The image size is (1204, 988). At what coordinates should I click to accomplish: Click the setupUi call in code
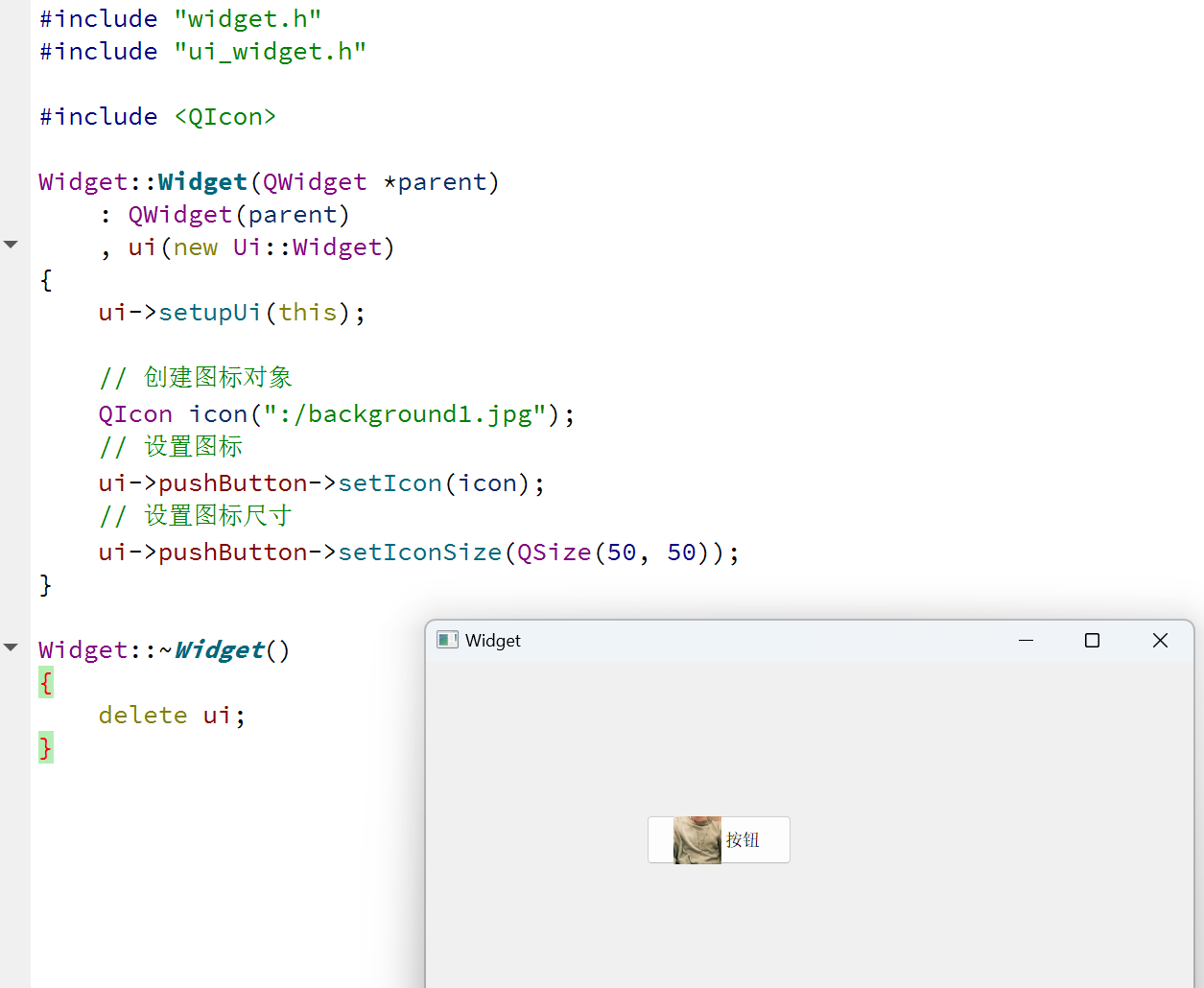click(210, 313)
